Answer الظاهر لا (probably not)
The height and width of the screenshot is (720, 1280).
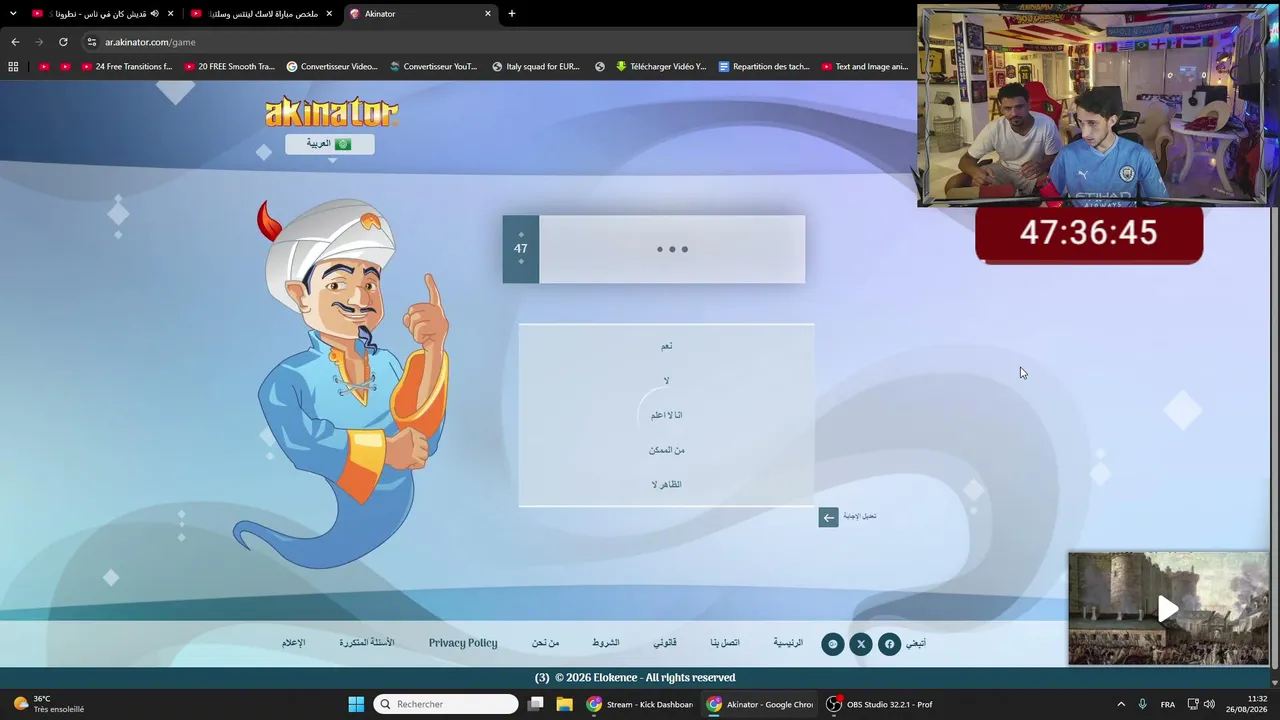point(666,485)
